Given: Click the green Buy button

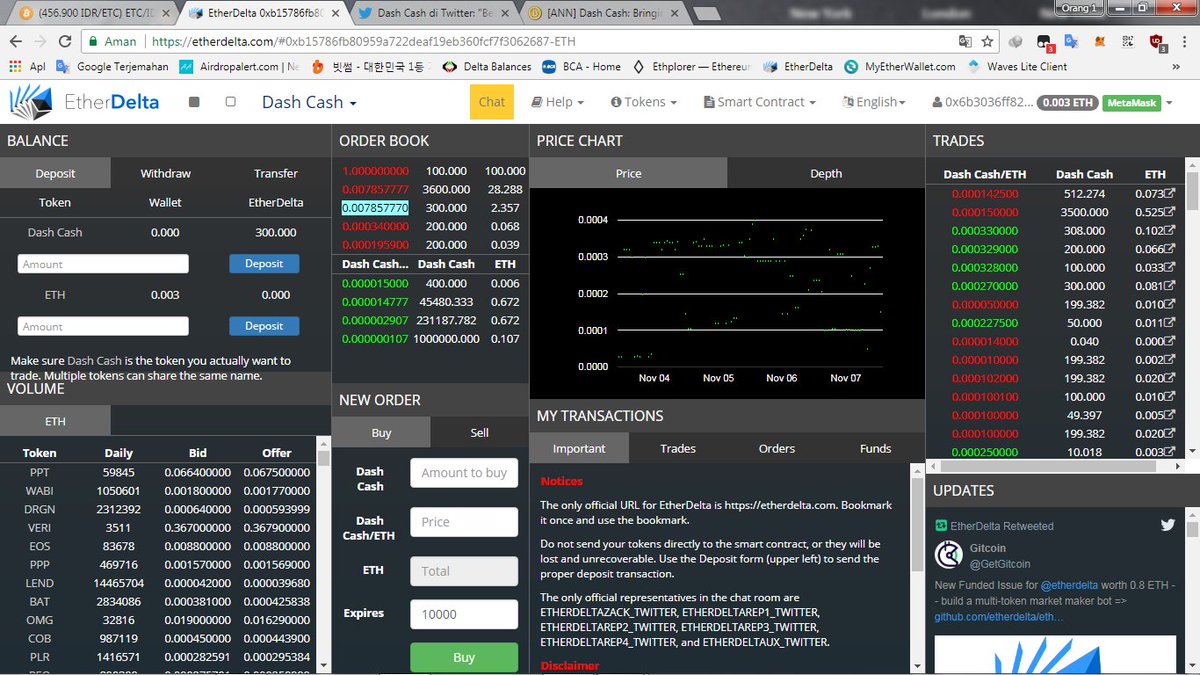Looking at the screenshot, I should click(464, 657).
